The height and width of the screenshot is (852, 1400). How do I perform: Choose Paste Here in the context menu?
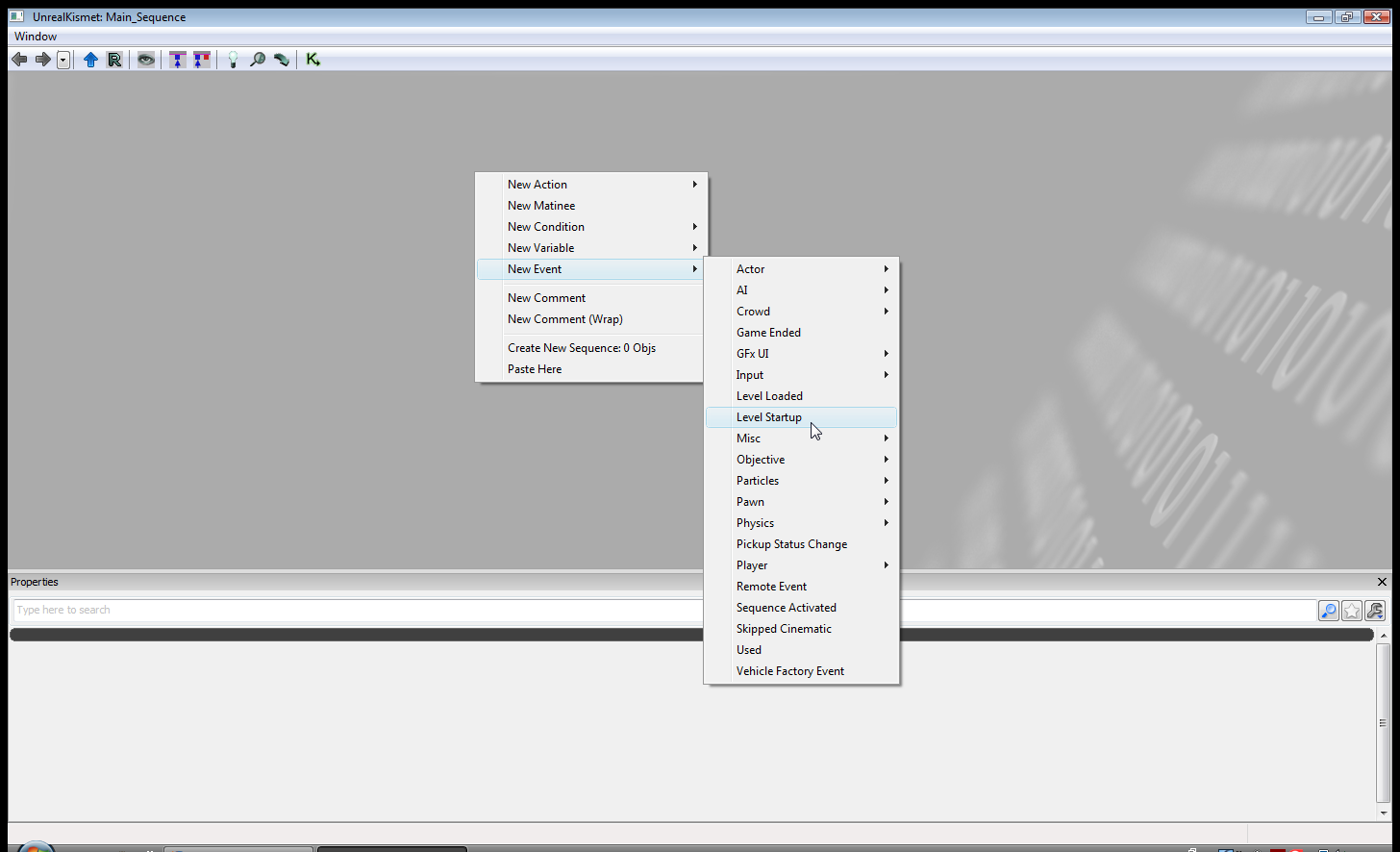[x=592, y=369]
